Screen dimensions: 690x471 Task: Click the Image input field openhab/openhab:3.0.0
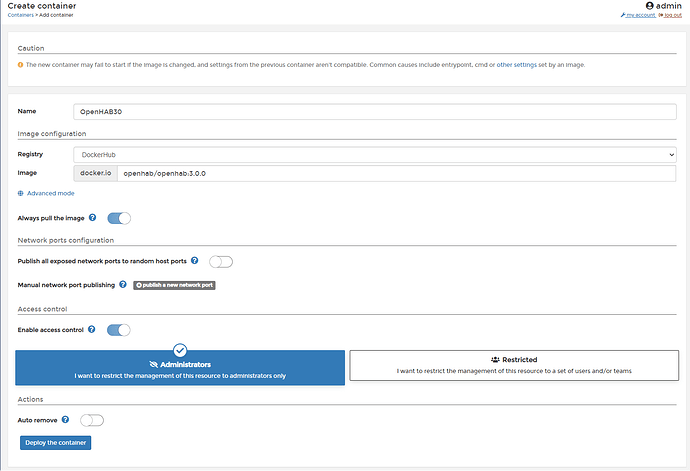396,173
